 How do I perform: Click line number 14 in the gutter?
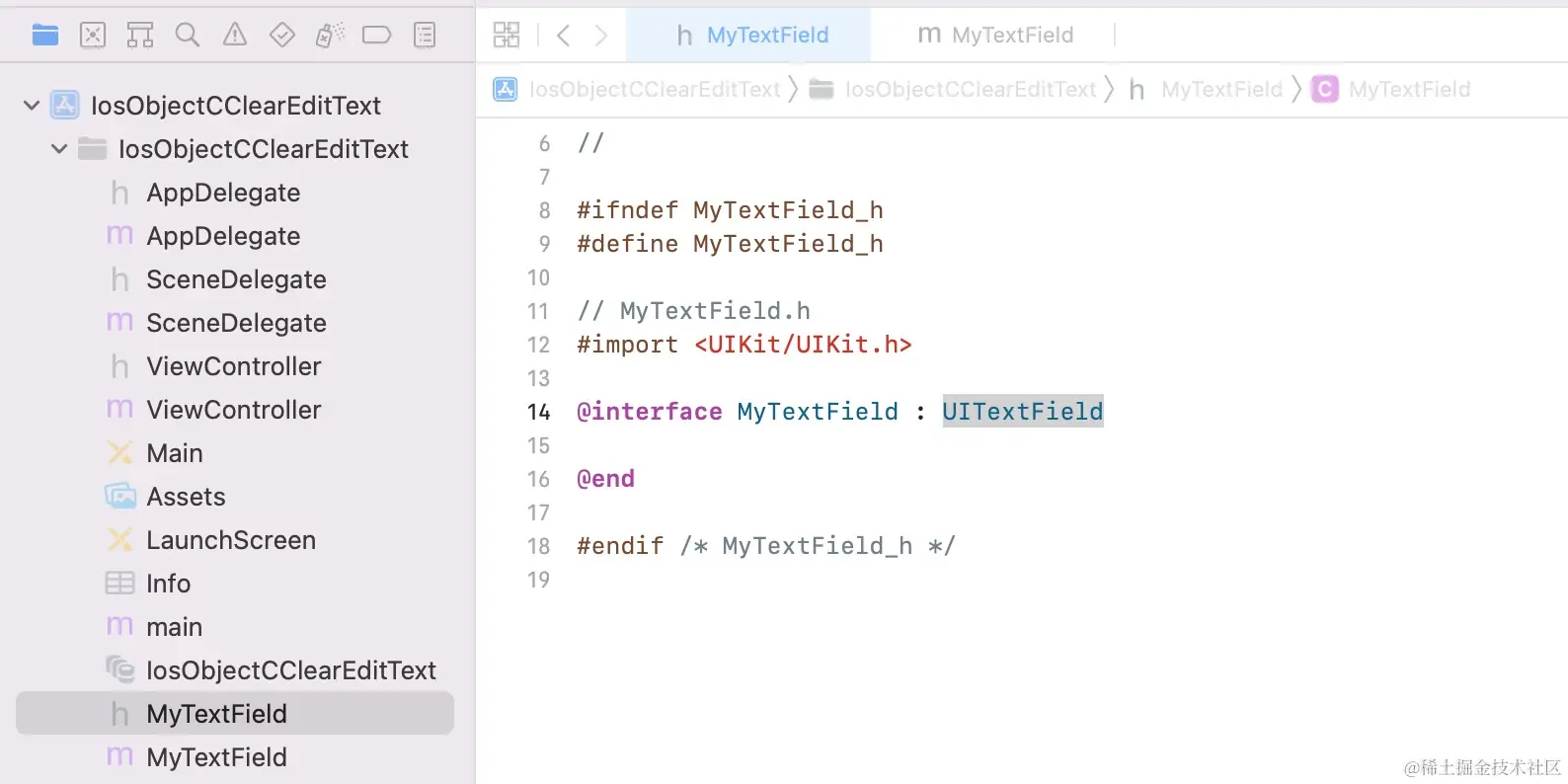pos(538,412)
